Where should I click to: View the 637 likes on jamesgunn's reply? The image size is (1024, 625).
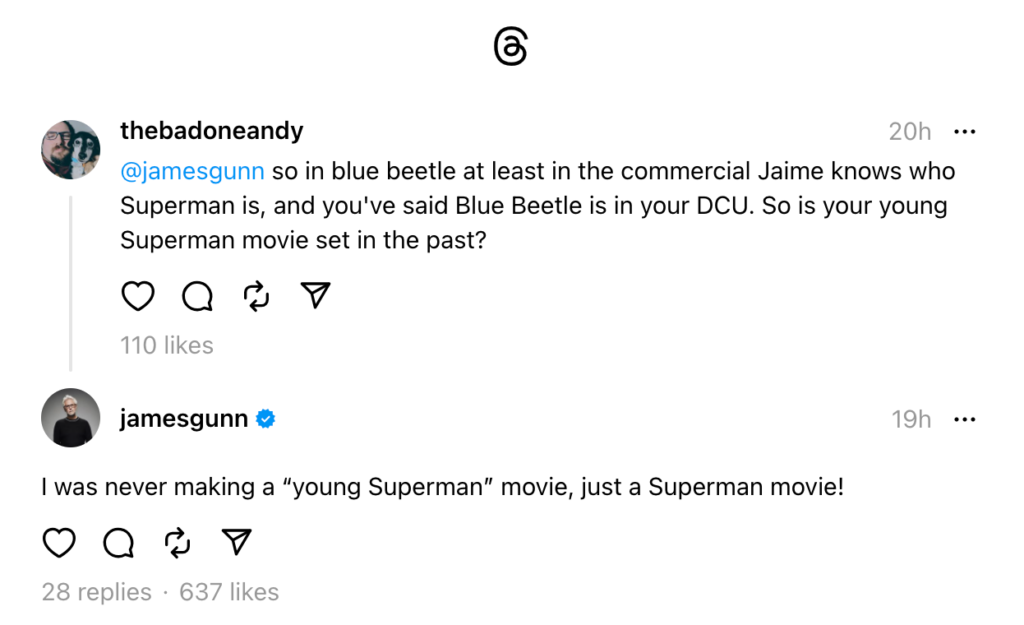tap(229, 592)
